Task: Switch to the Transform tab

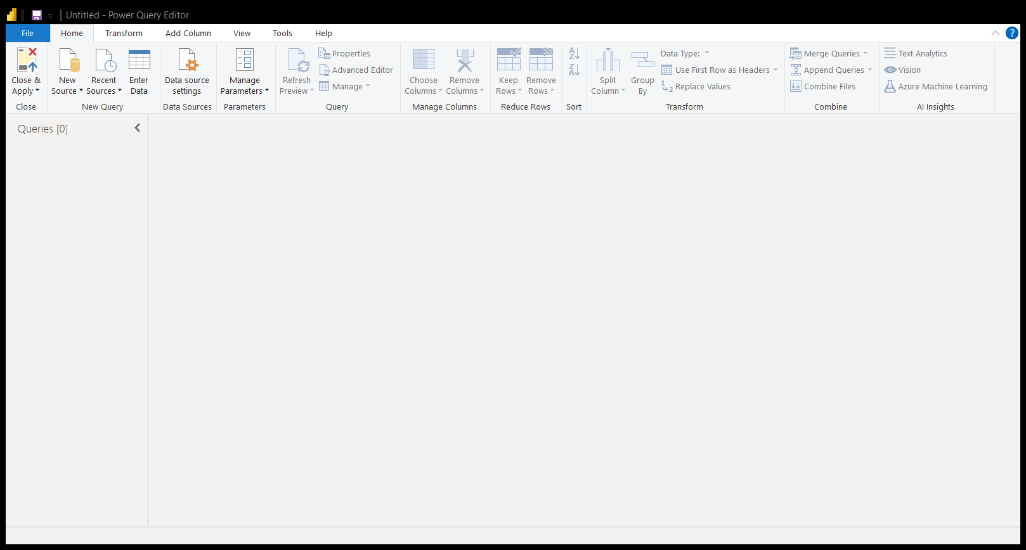Action: (x=124, y=33)
